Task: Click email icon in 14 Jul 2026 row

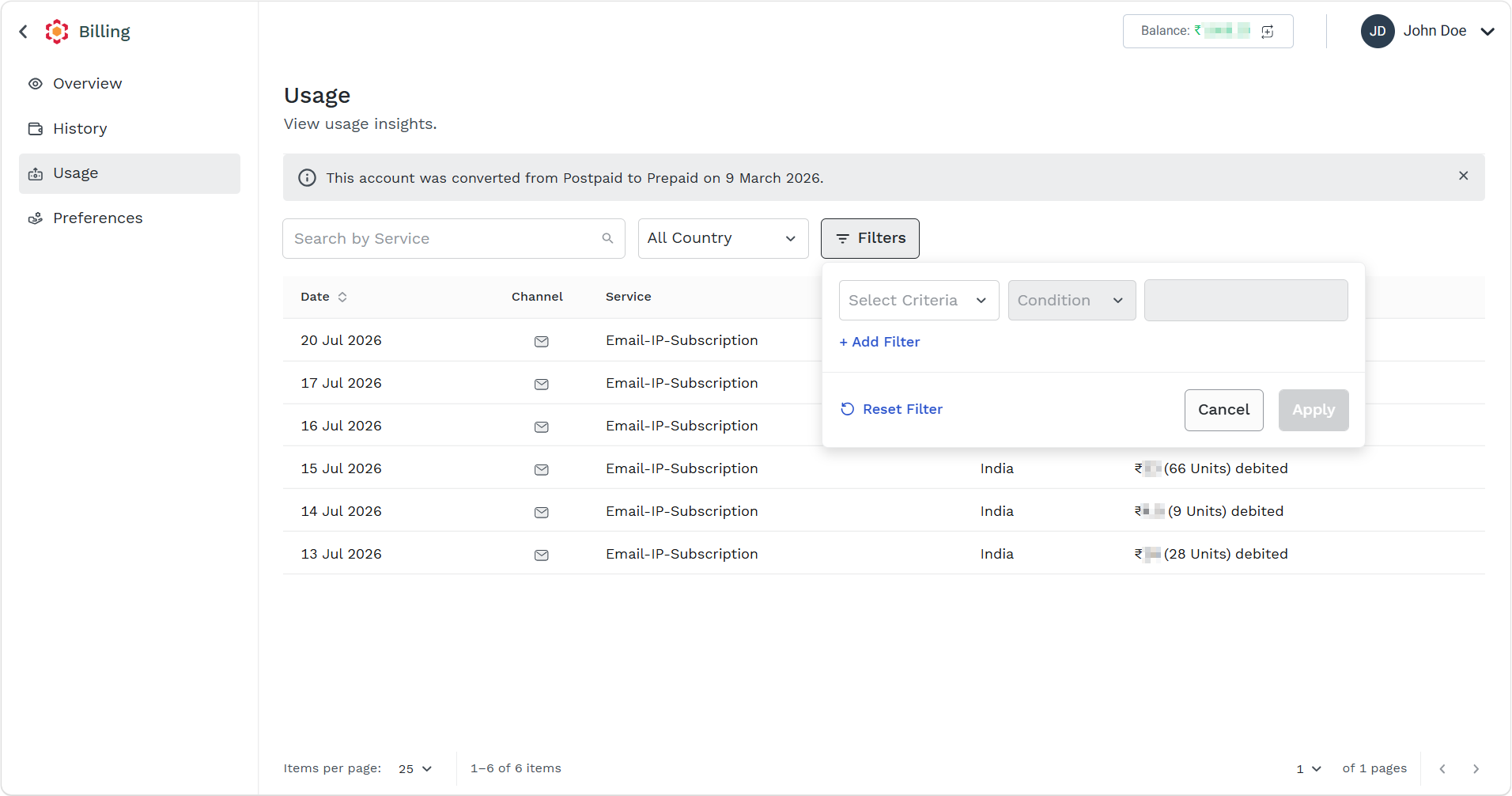Action: click(x=542, y=513)
